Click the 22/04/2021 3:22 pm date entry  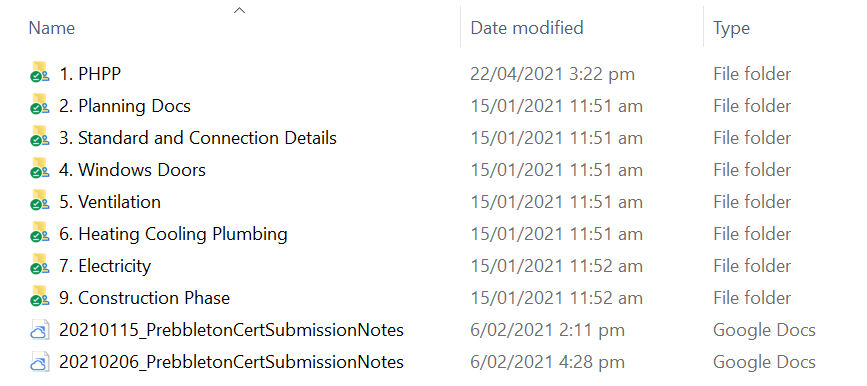[x=552, y=74]
